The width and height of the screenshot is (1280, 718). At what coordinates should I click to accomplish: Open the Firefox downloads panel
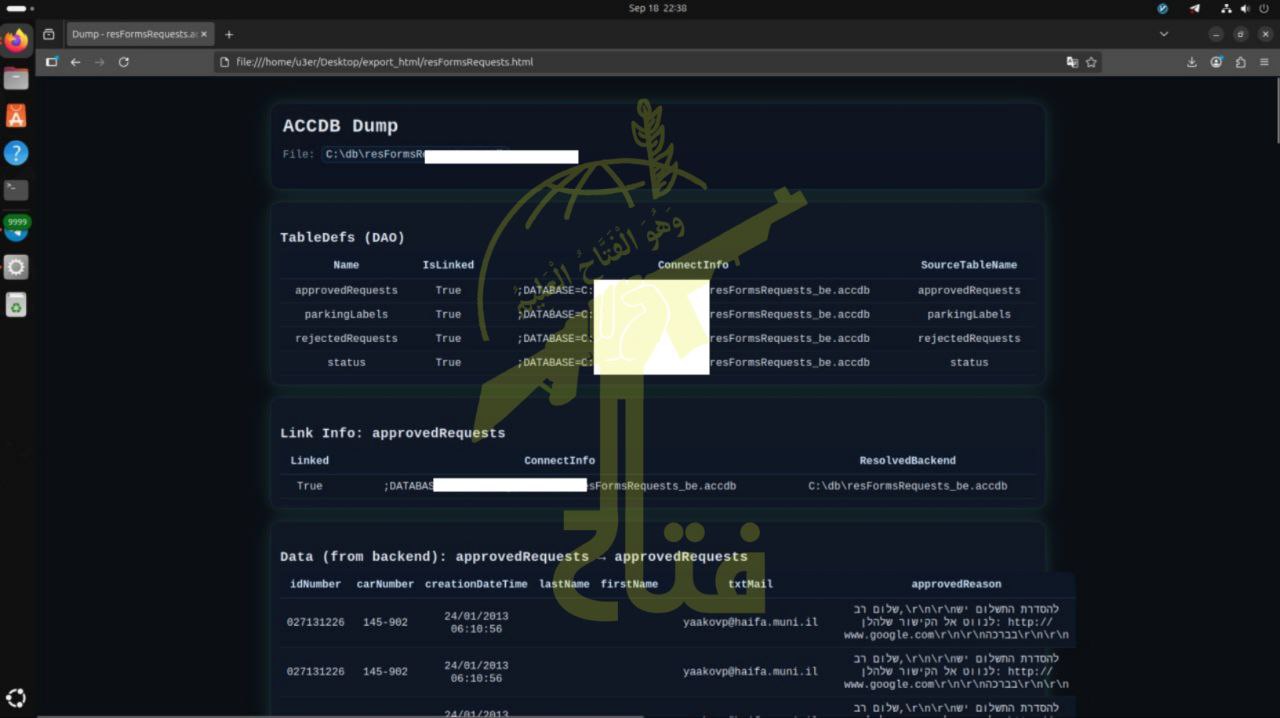click(1192, 62)
